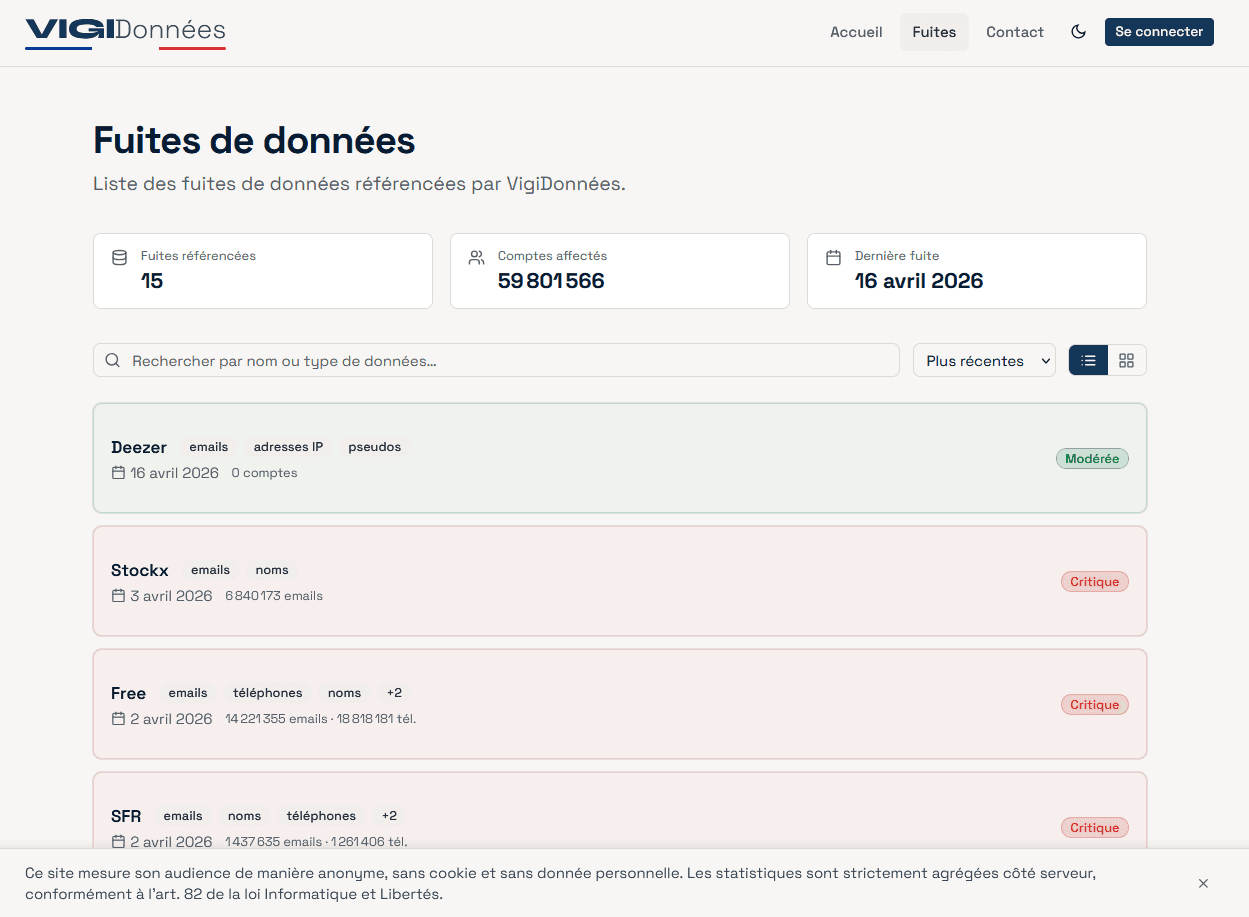Click the 59 801 566 accounts value
The height and width of the screenshot is (917, 1249).
(x=551, y=281)
